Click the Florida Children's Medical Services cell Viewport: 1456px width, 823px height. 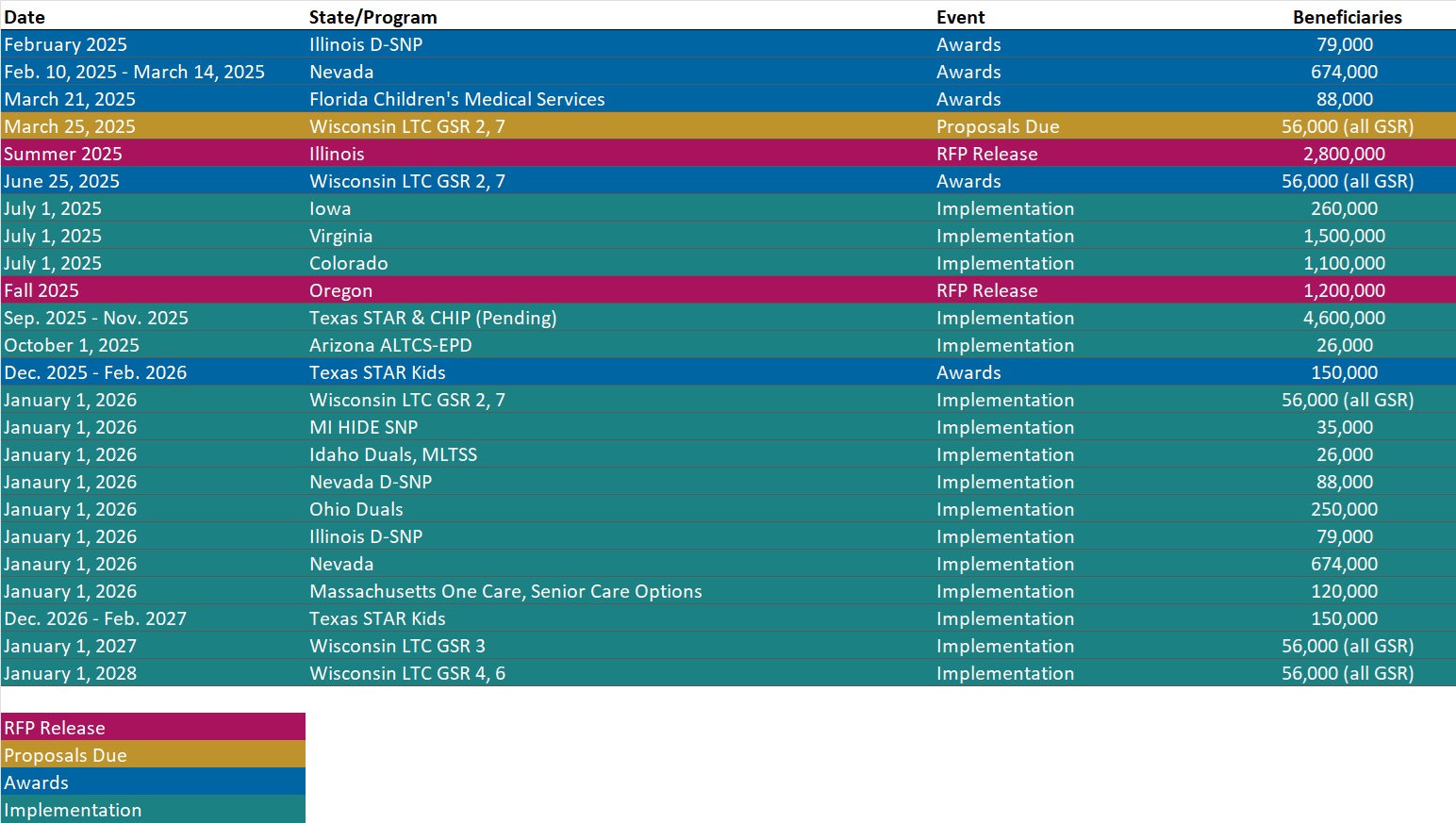click(456, 99)
